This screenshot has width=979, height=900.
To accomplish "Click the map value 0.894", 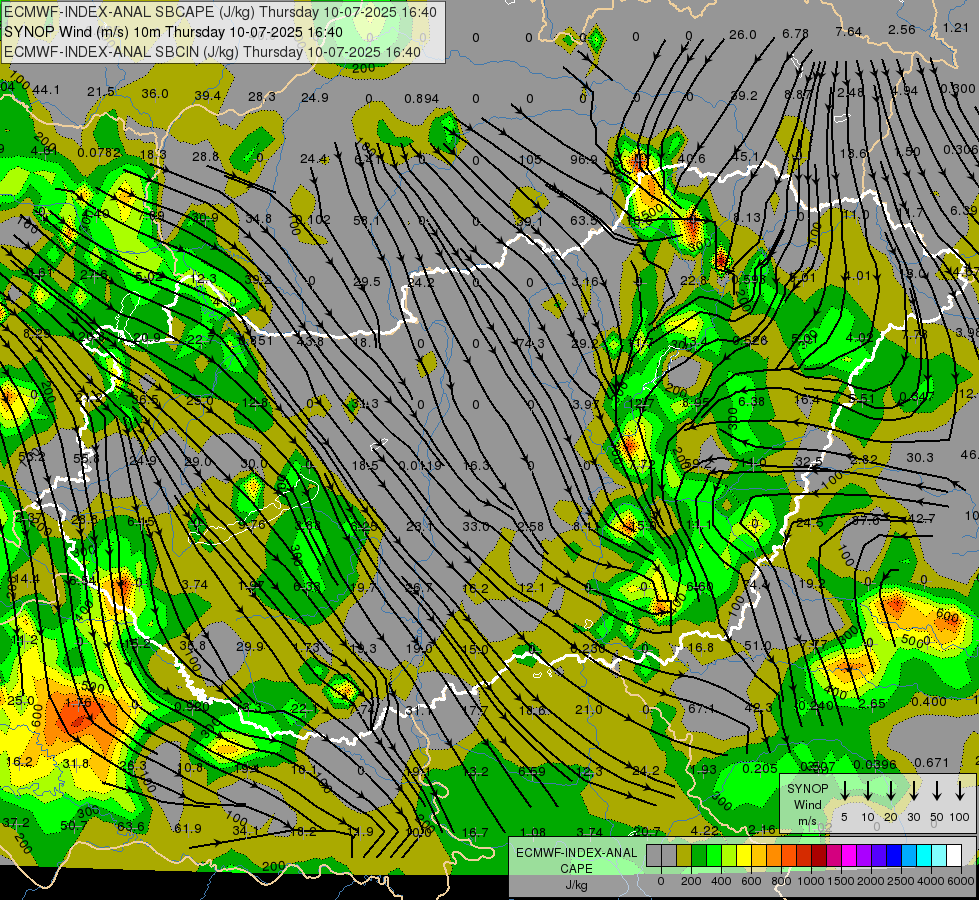I will coord(421,99).
